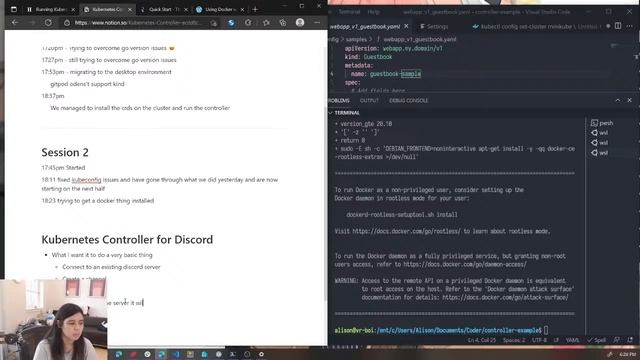640x360 pixels.
Task: Click the docs.docker.com/go/rootless link in terminal
Action: tap(406, 231)
